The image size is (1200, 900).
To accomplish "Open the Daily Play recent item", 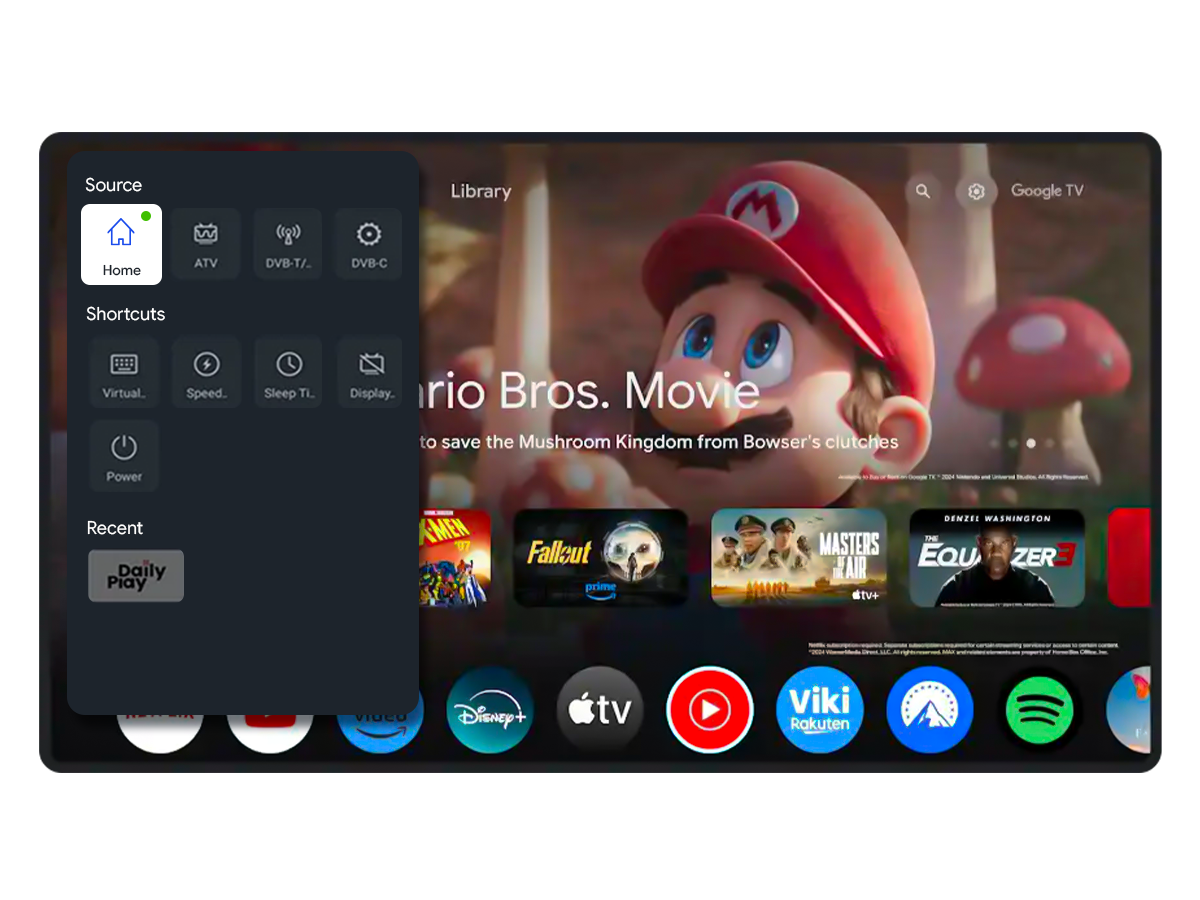I will [136, 576].
